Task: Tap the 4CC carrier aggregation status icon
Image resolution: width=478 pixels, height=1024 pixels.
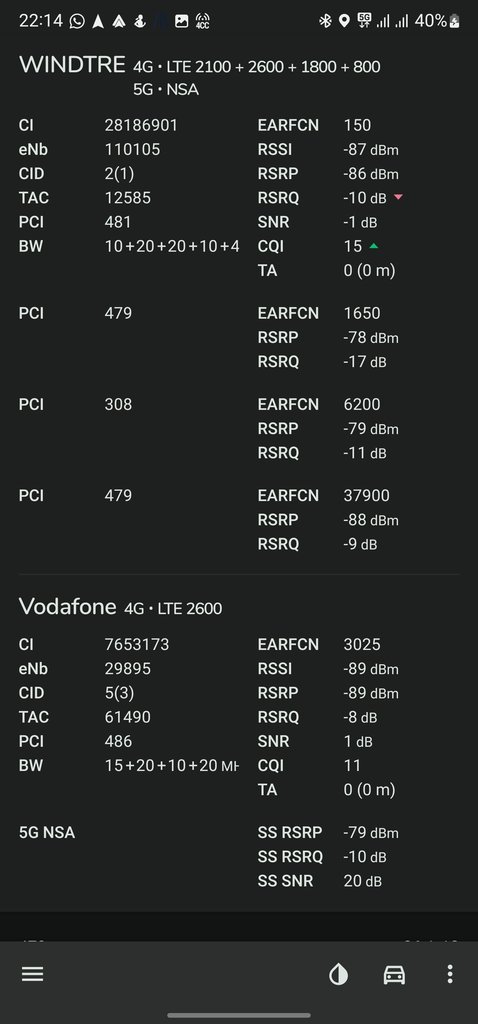Action: tap(202, 21)
